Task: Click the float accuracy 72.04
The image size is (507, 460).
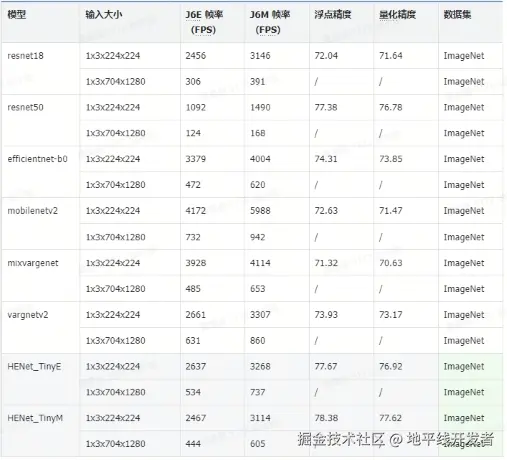Action: tap(326, 56)
